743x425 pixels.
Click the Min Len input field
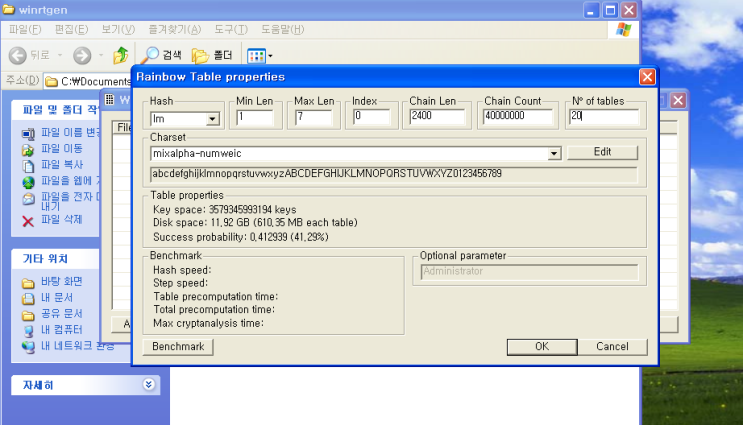pyautogui.click(x=255, y=117)
